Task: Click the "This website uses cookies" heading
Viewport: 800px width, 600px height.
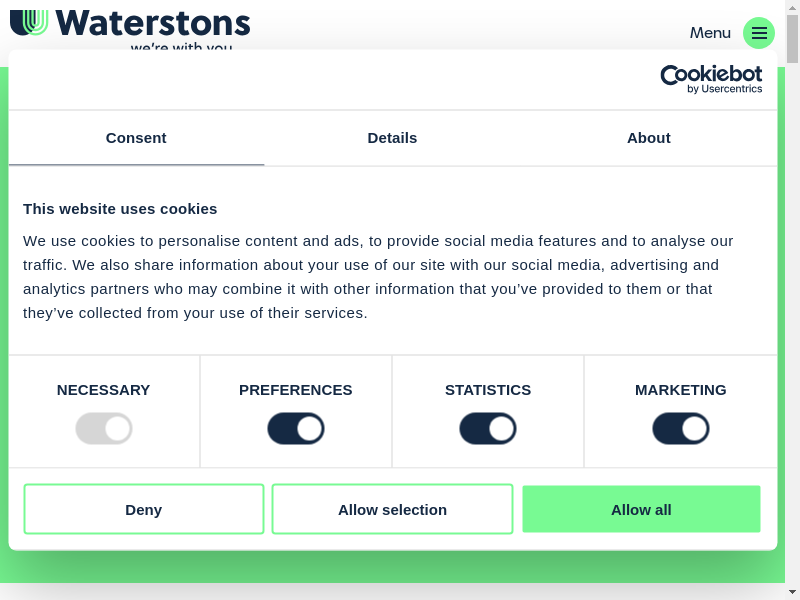Action: pos(120,209)
